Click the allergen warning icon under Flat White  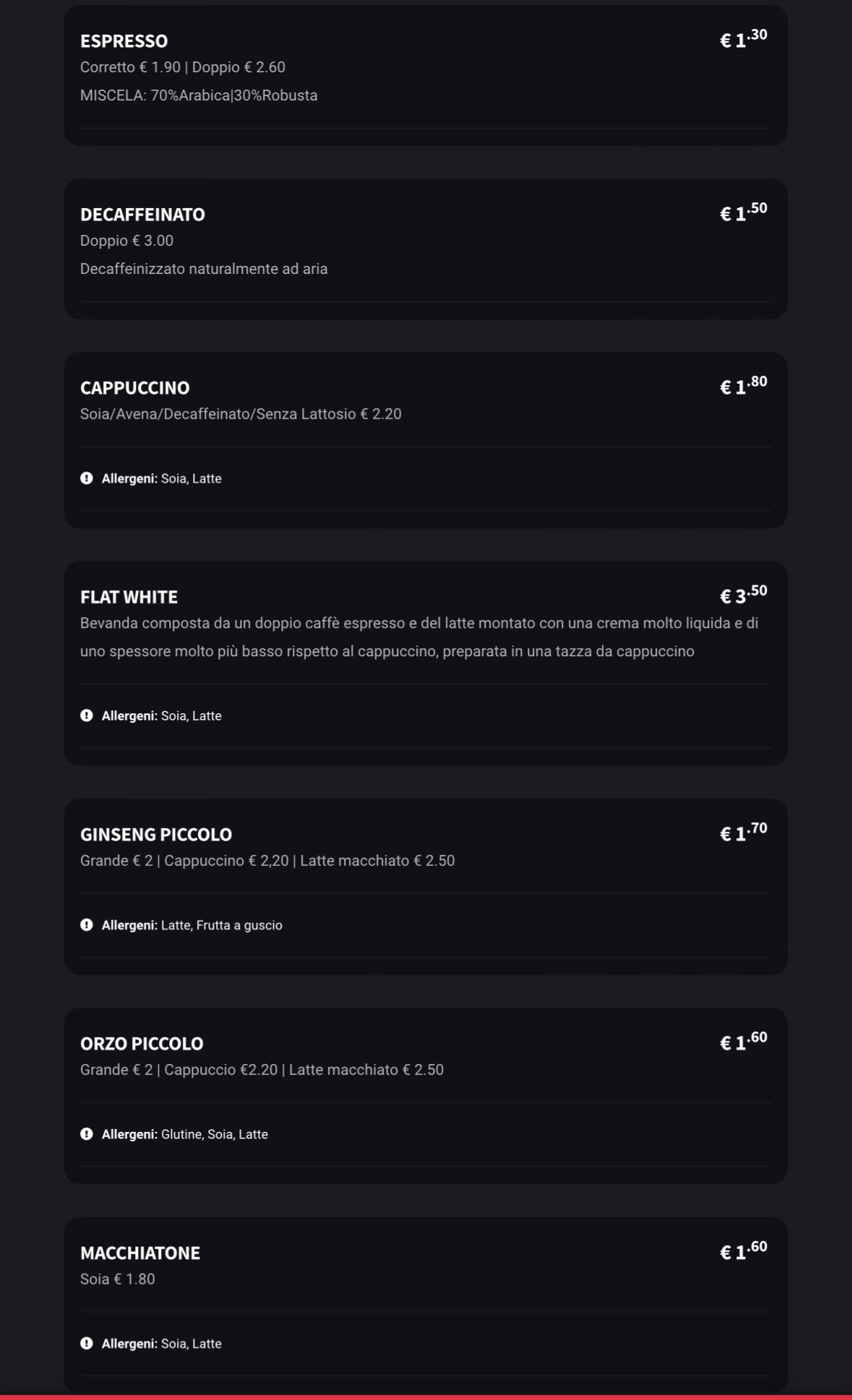(x=87, y=716)
